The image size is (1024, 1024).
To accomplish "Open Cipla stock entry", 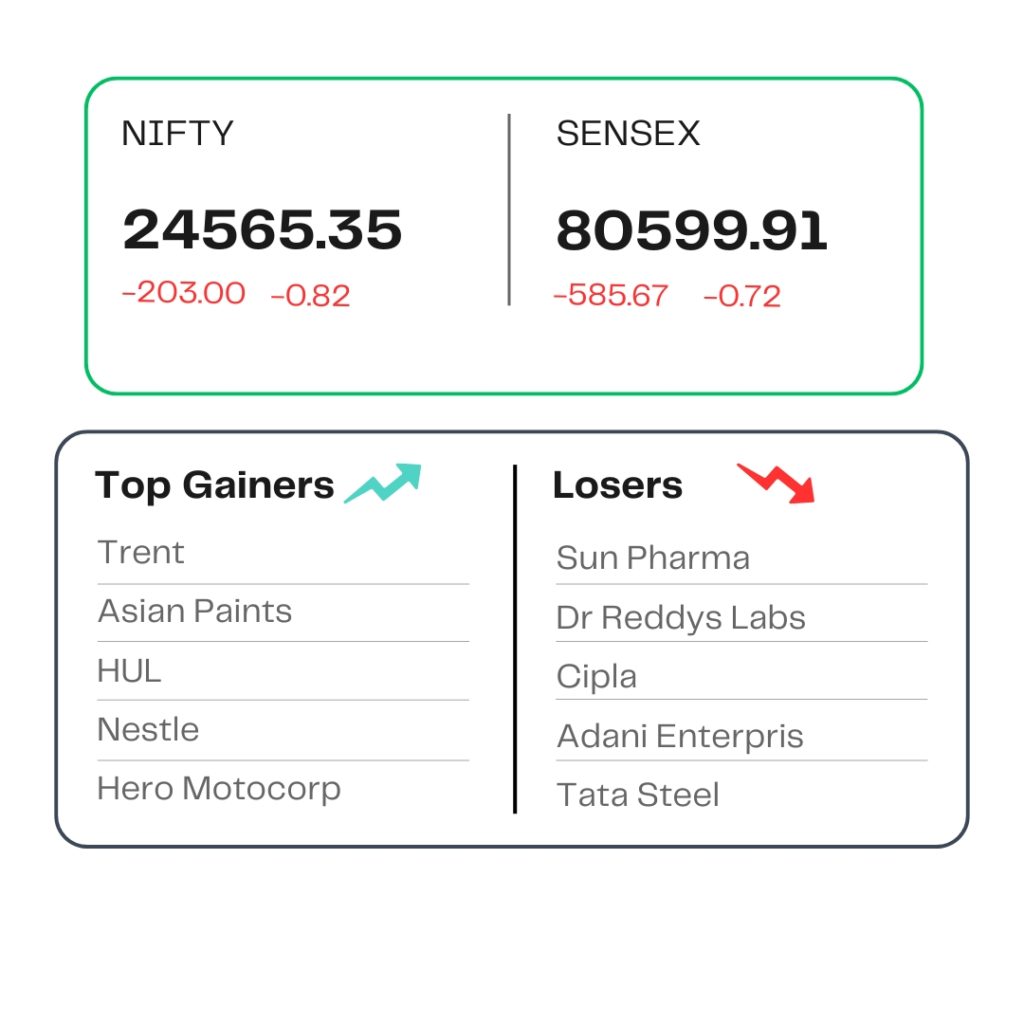I will click(596, 677).
